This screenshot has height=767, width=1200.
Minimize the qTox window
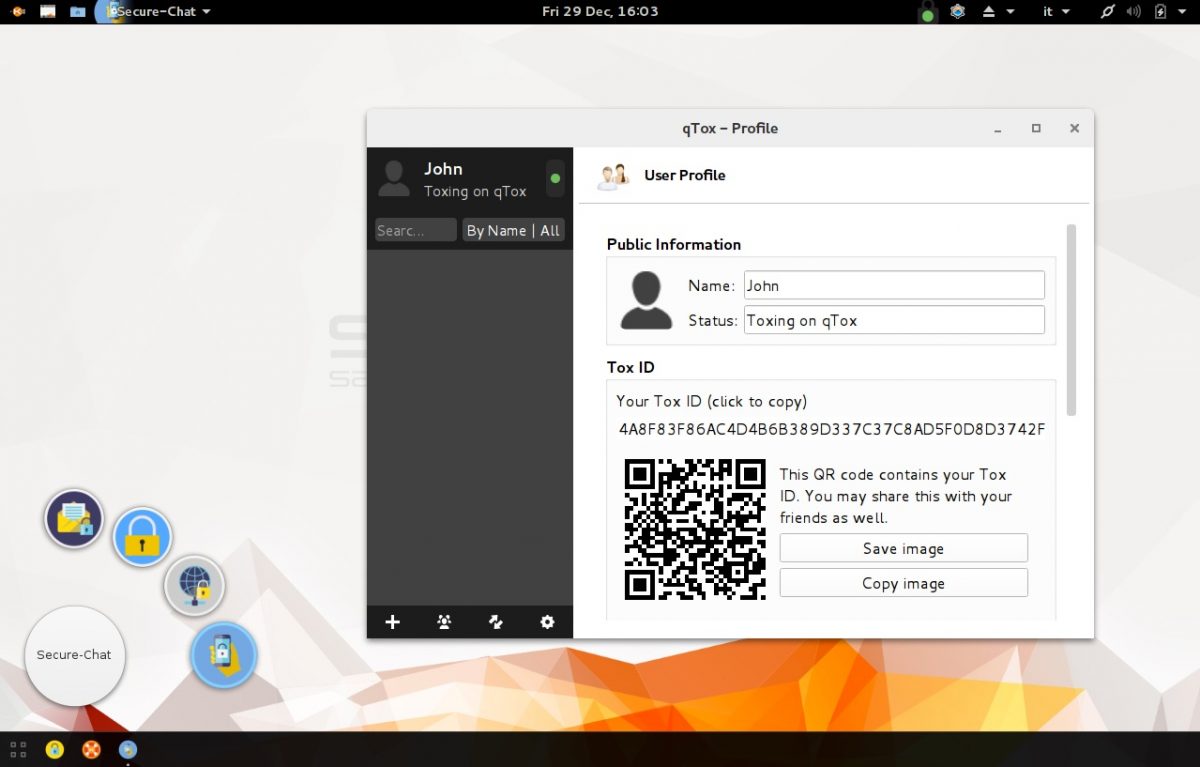coord(998,129)
